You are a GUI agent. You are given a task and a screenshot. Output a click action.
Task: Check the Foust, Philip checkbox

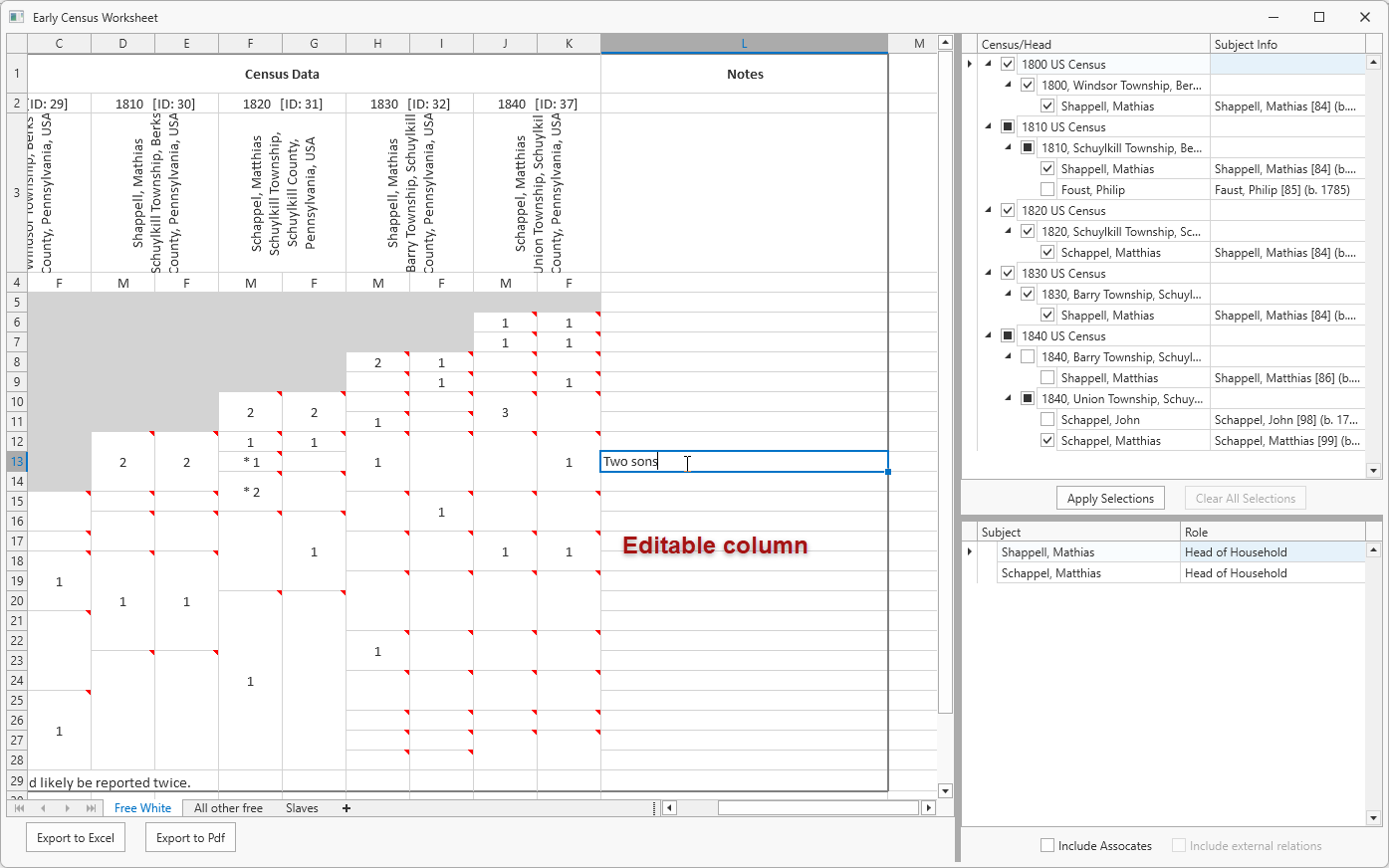pos(1047,189)
